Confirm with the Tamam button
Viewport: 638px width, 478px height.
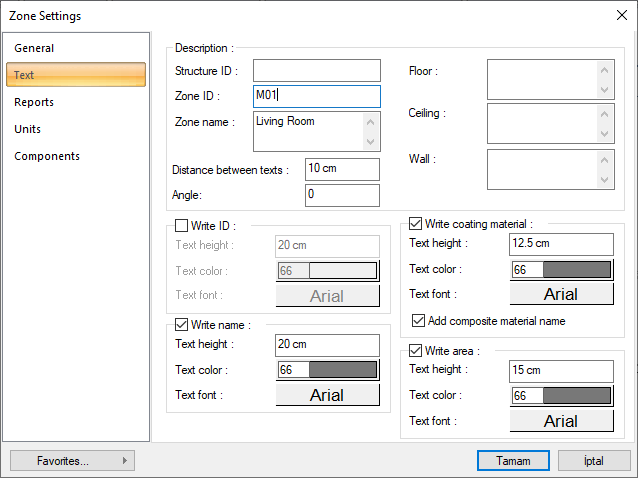point(512,461)
